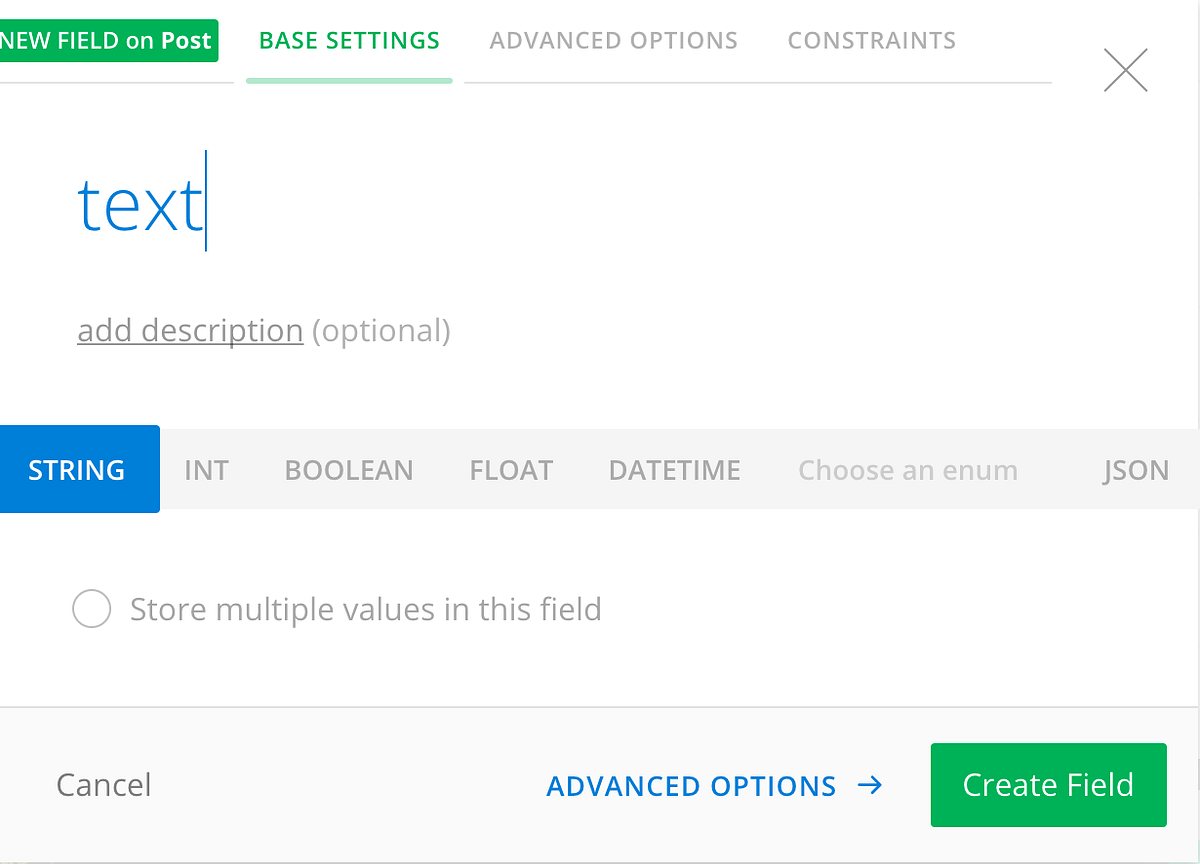Cancel the field creation

point(104,785)
